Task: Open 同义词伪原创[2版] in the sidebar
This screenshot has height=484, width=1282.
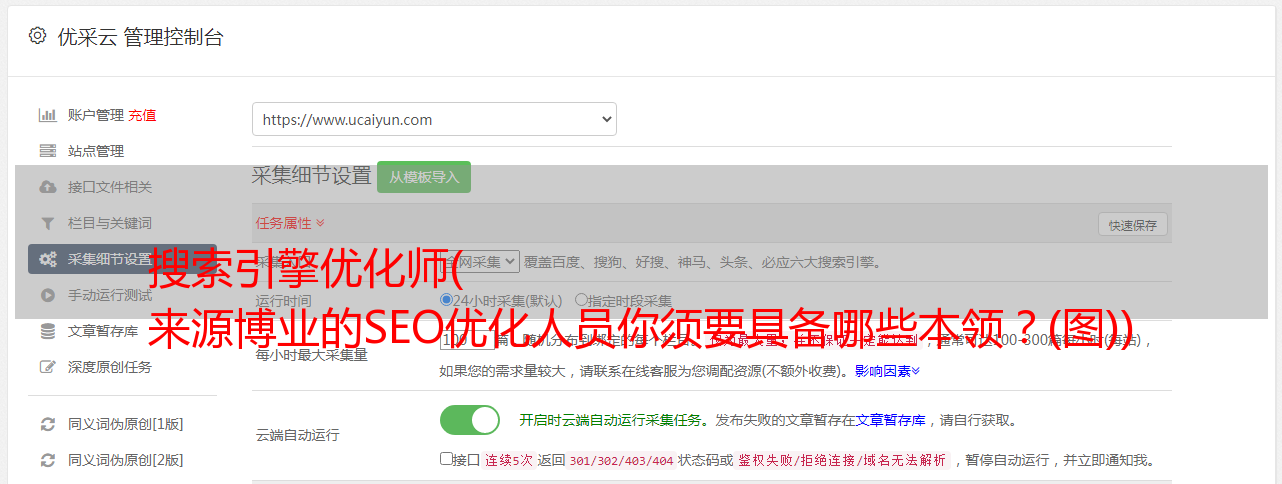Action: point(125,460)
